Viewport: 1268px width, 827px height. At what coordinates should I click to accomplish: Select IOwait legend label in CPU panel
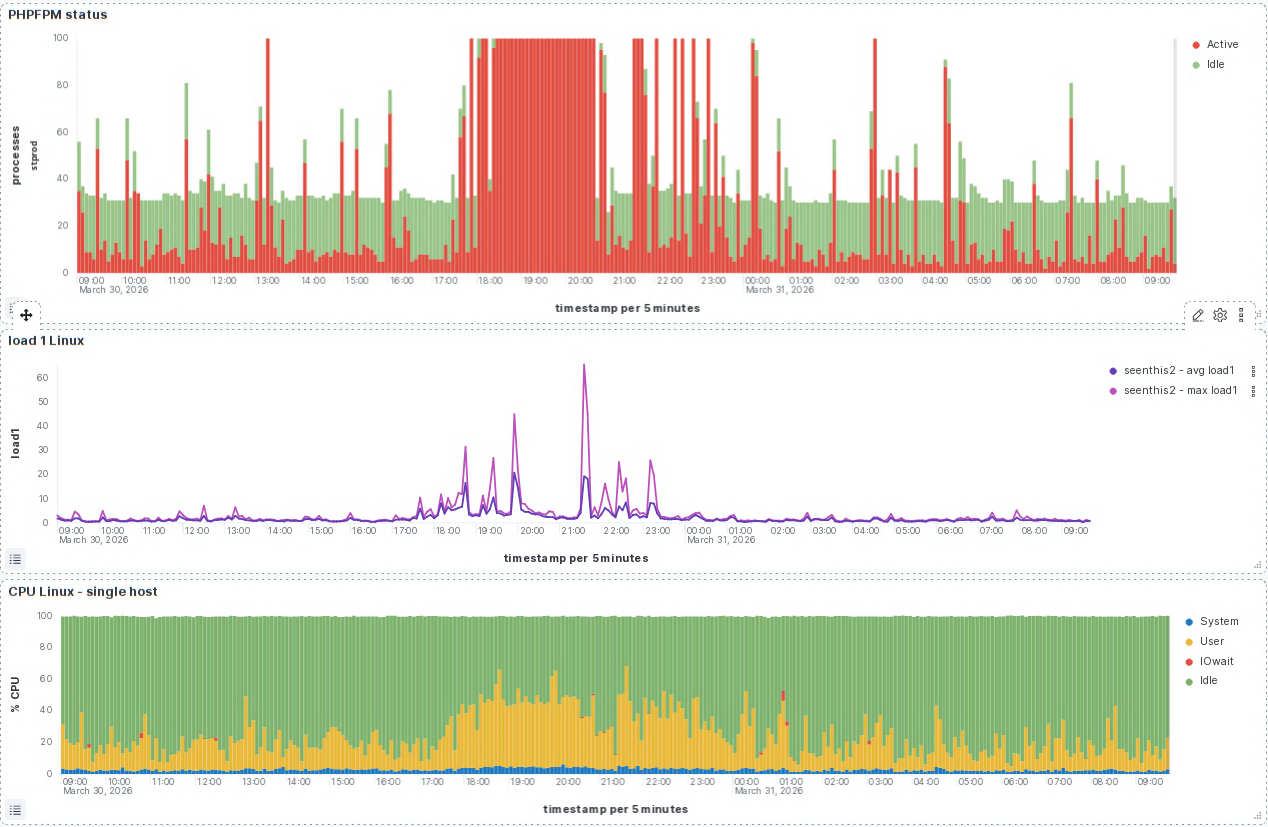[1216, 661]
